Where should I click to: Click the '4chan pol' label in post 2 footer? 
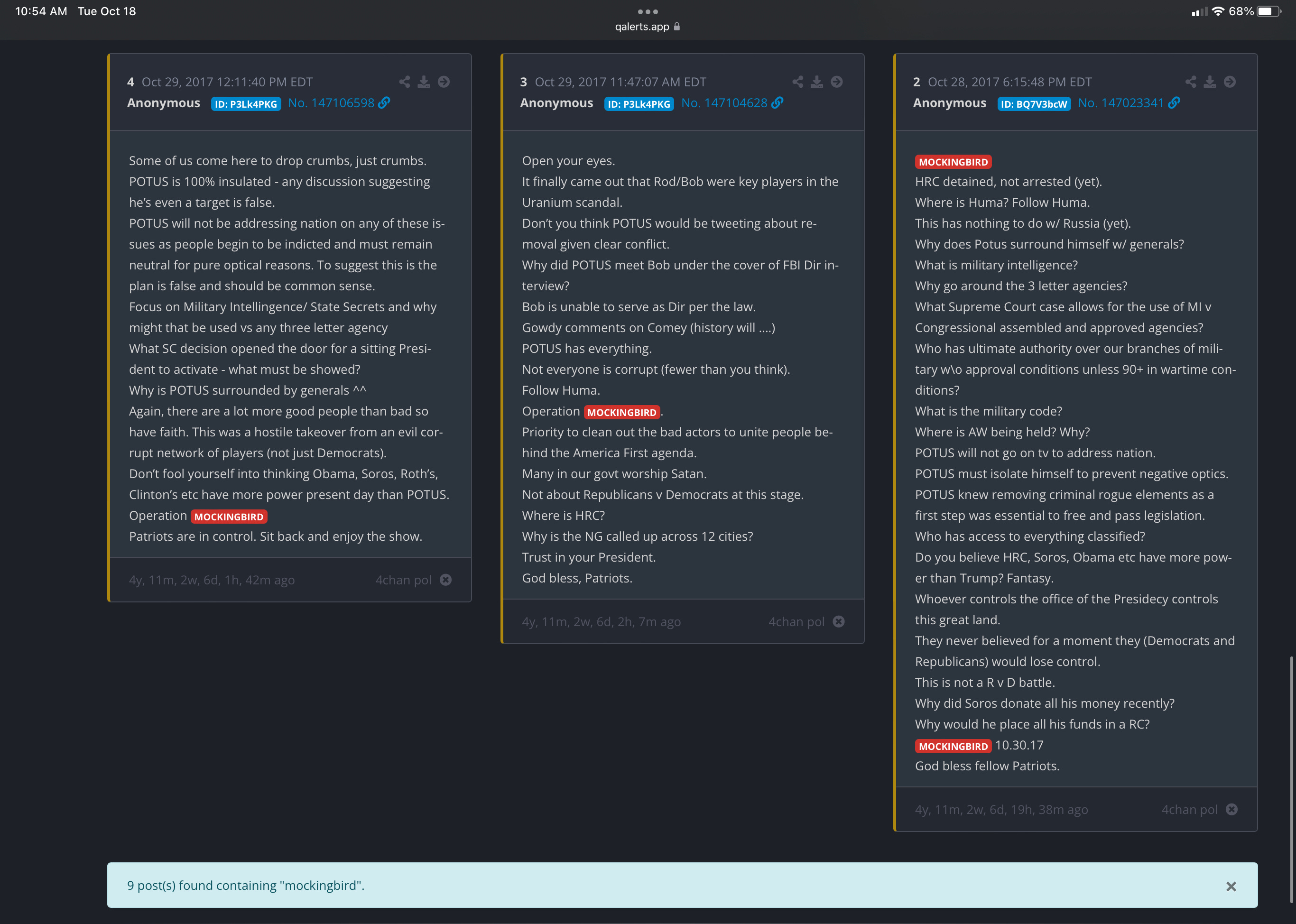click(1190, 809)
